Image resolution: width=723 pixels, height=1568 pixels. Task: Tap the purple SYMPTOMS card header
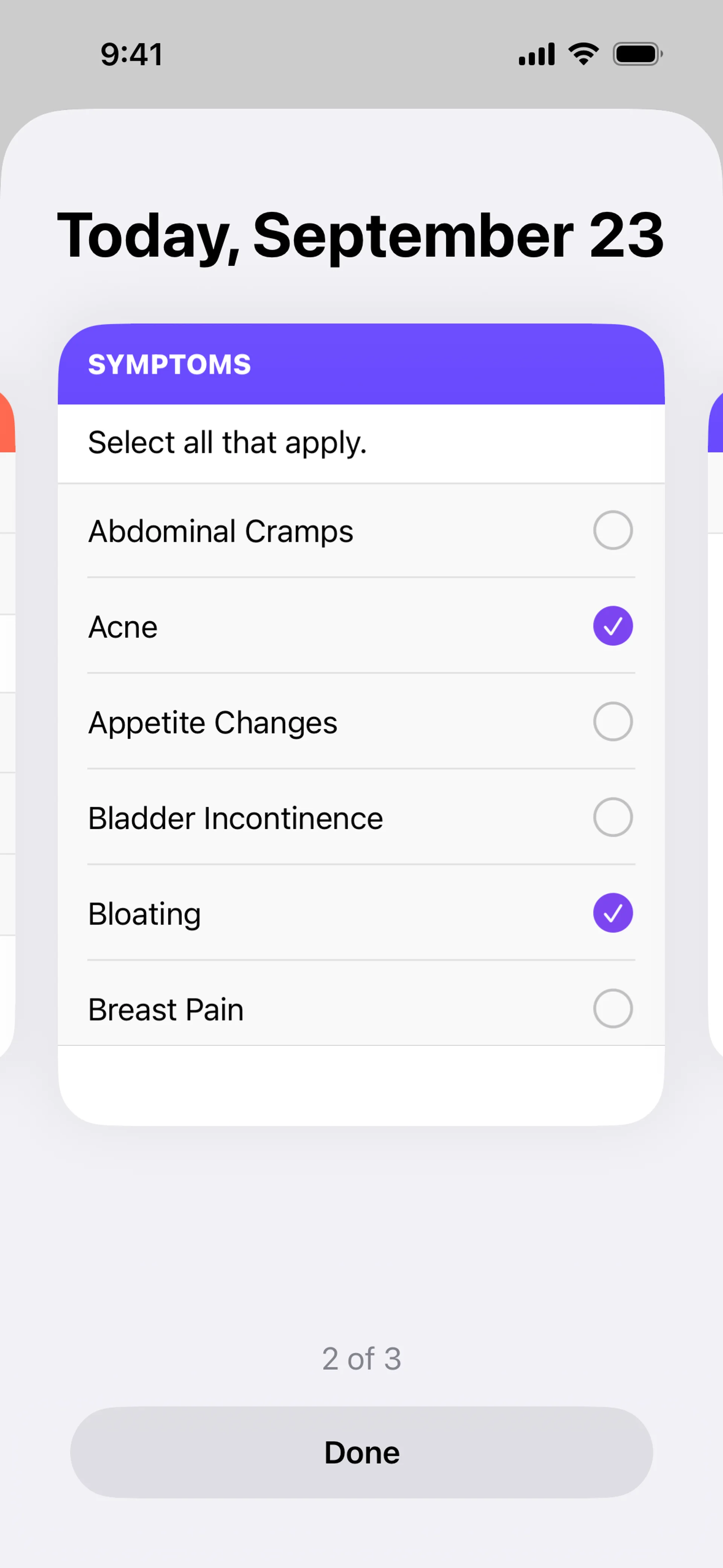(361, 364)
